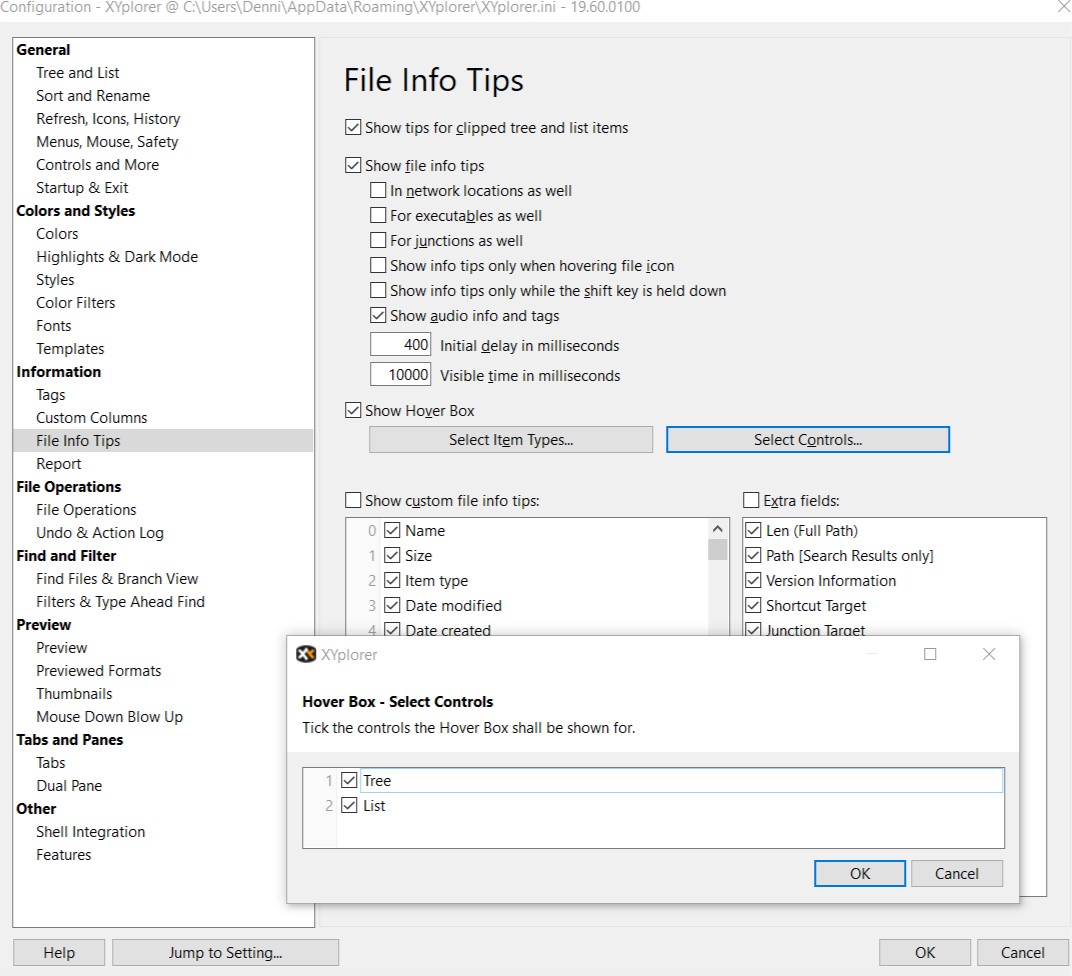1072x976 pixels.
Task: Uncheck "Version Information" extra field
Action: pos(755,580)
